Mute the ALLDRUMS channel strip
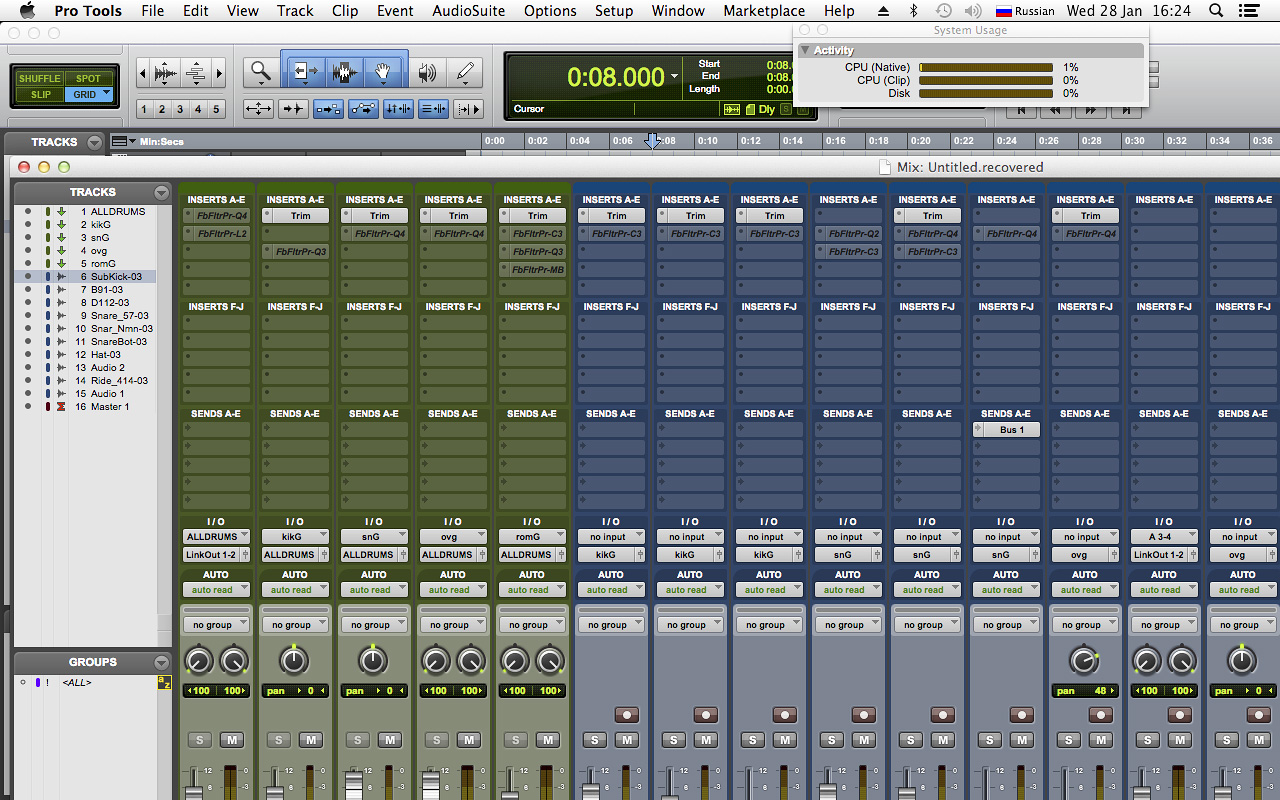The width and height of the screenshot is (1280, 800). point(233,740)
